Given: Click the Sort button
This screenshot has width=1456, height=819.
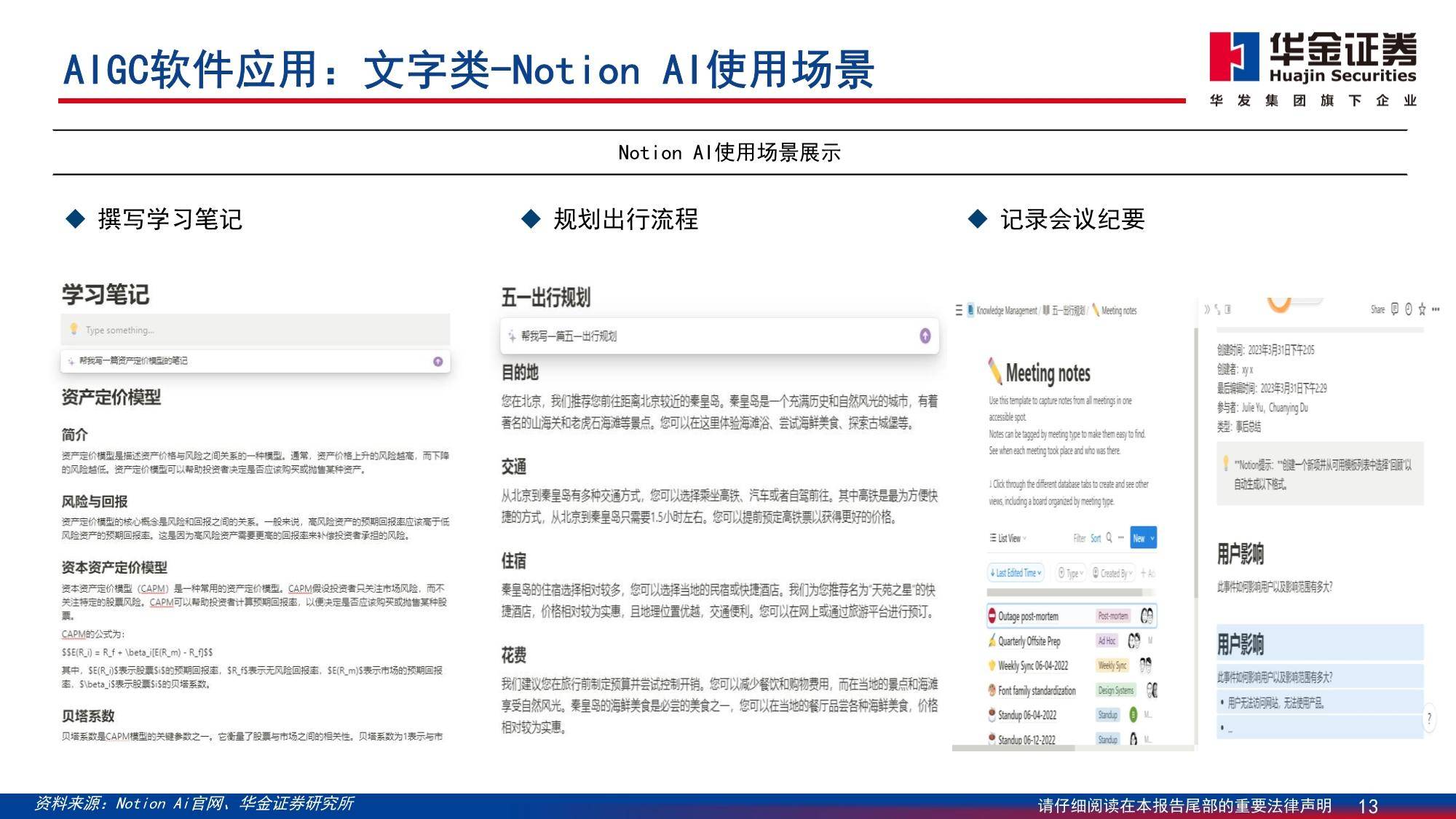Looking at the screenshot, I should 1096,538.
